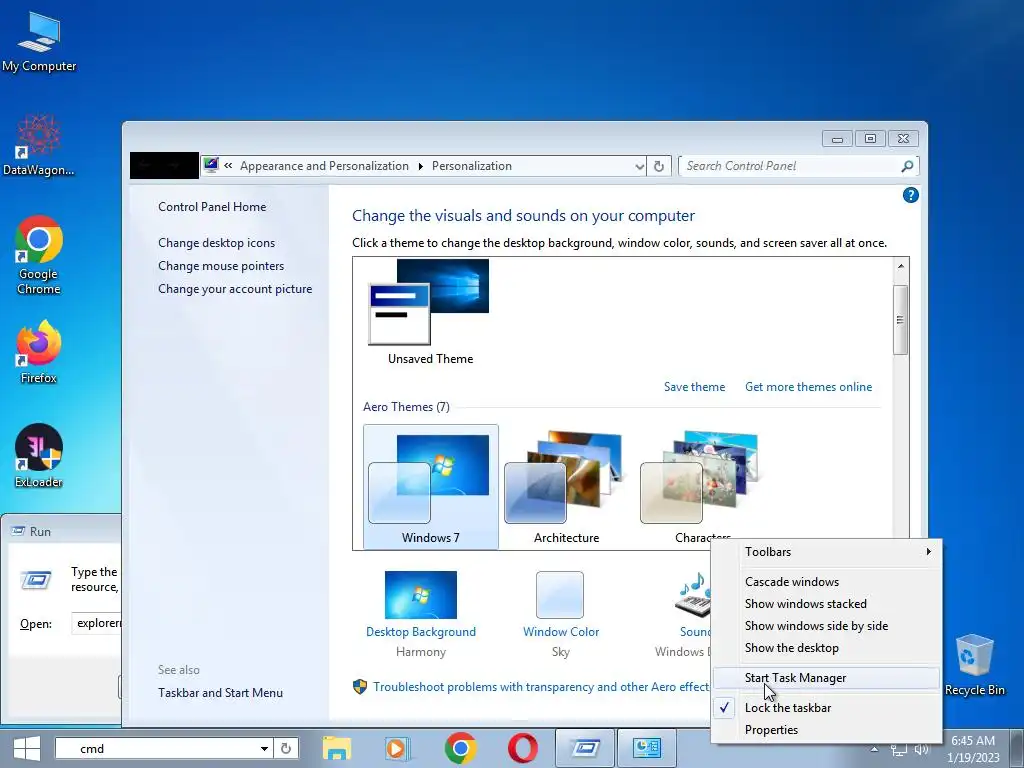Click Change mouse pointers
The height and width of the screenshot is (768, 1024).
[221, 266]
